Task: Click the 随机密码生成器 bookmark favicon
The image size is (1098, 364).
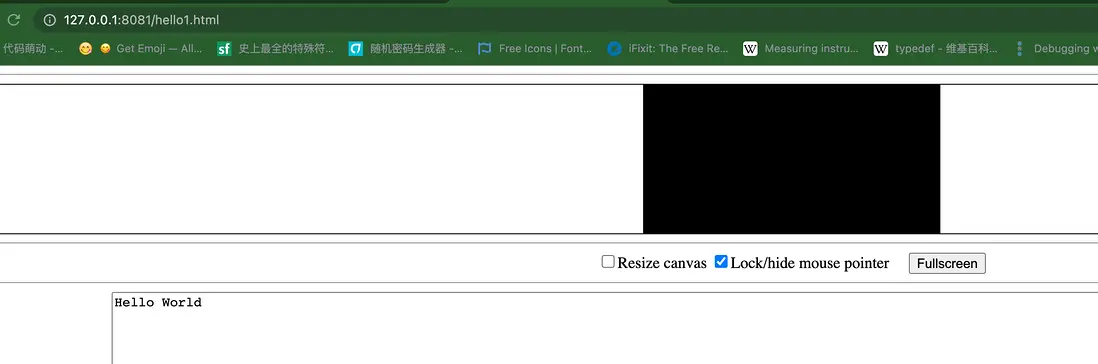Action: click(x=356, y=49)
